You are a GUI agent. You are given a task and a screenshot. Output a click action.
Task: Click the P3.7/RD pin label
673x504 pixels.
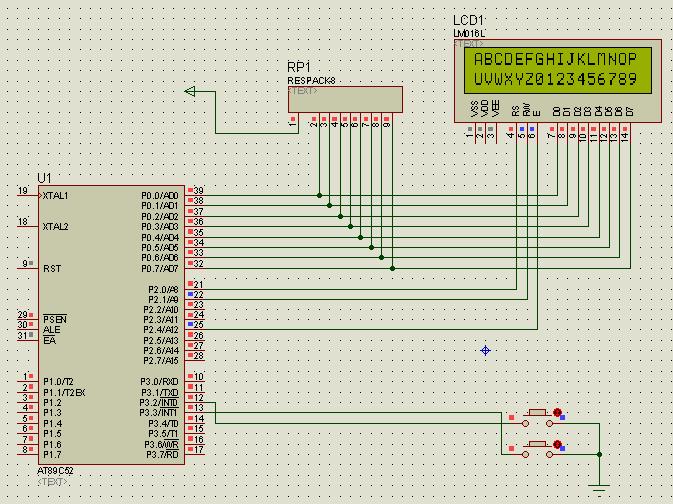pyautogui.click(x=162, y=455)
